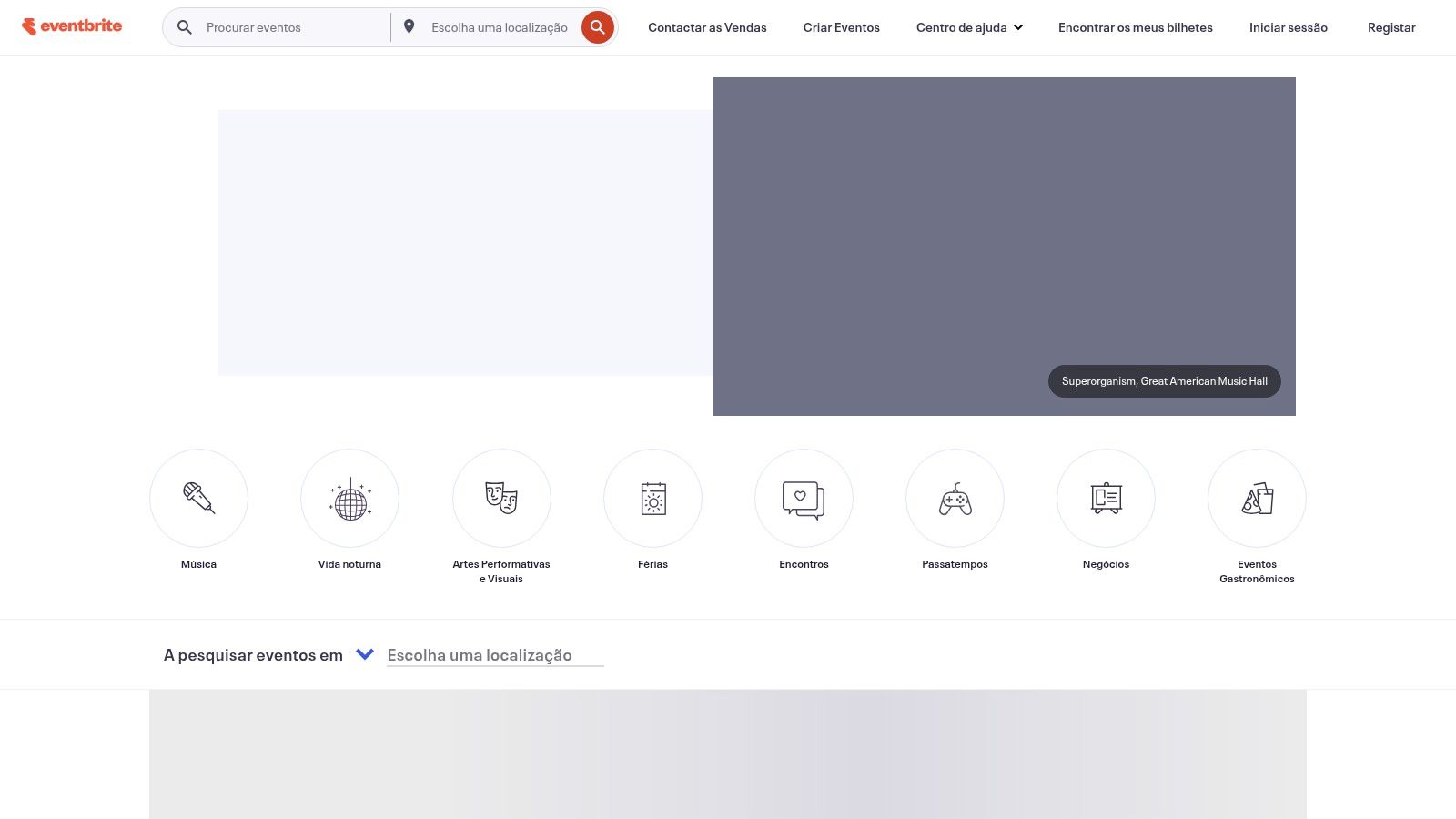
Task: Open the Eventos Gastronômicos category
Action: point(1257,498)
